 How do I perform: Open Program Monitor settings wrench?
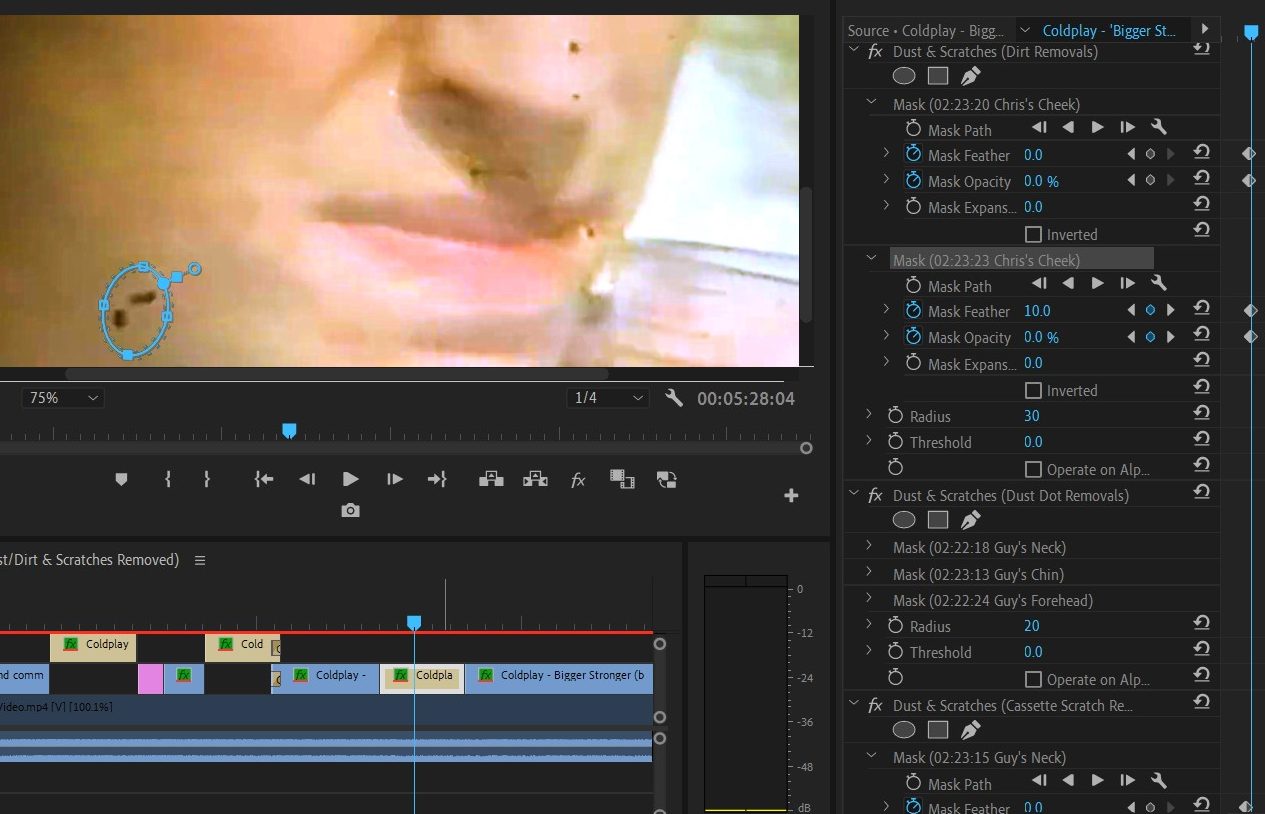[674, 398]
